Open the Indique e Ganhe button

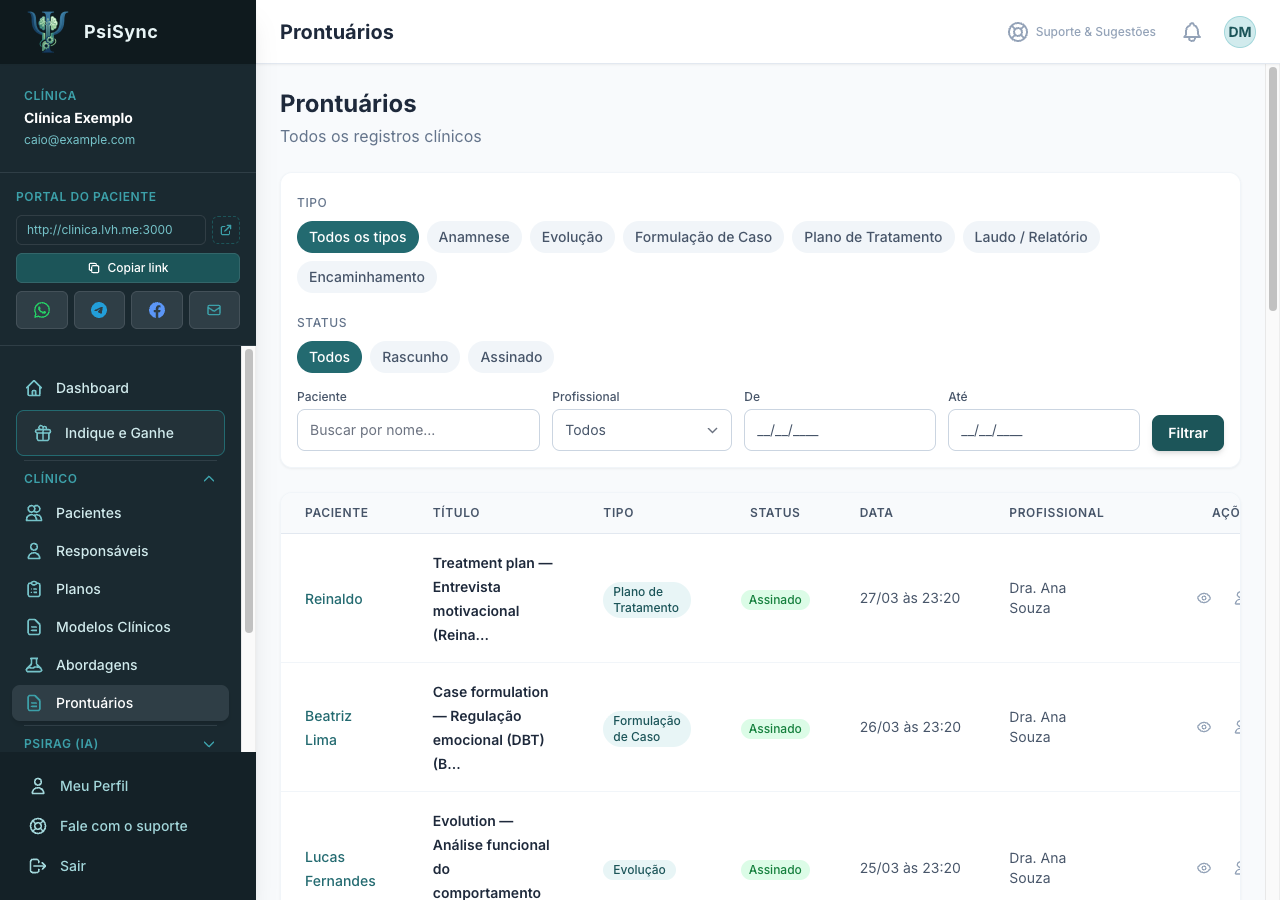point(120,433)
